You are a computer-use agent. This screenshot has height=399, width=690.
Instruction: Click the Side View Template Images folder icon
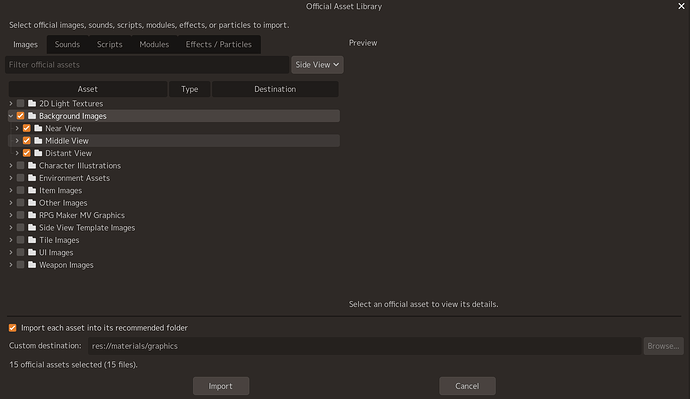[x=32, y=227]
